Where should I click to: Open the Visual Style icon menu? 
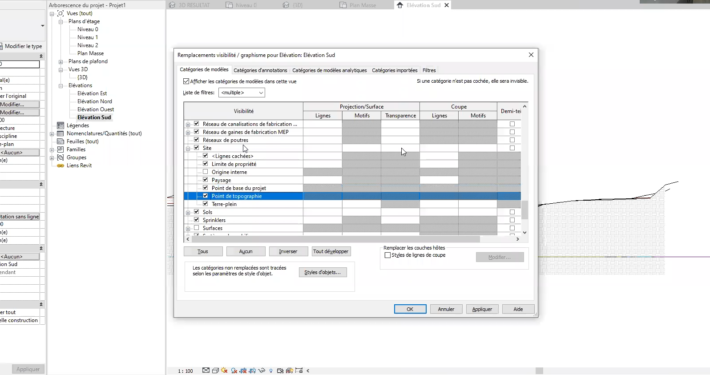pyautogui.click(x=216, y=370)
